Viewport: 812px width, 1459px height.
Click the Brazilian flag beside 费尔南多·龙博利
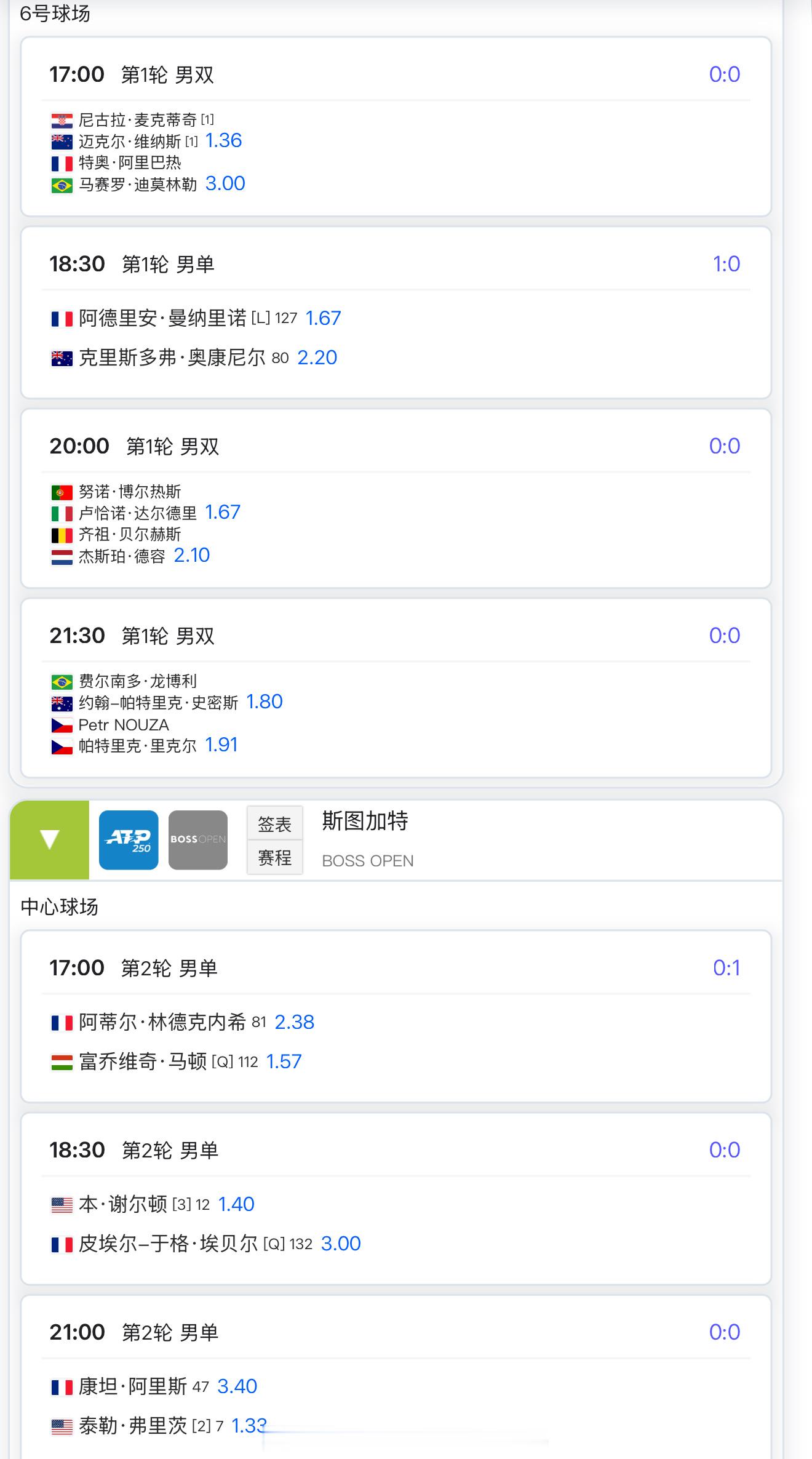(x=62, y=682)
